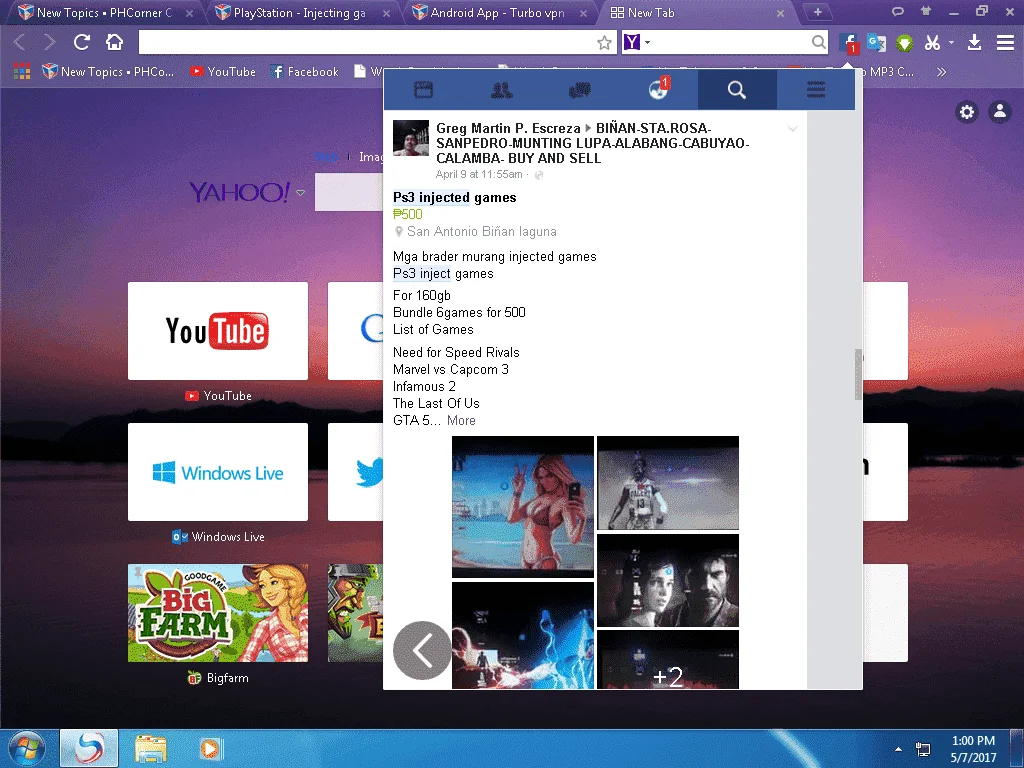
Task: Go to browser home page icon
Action: pyautogui.click(x=114, y=42)
